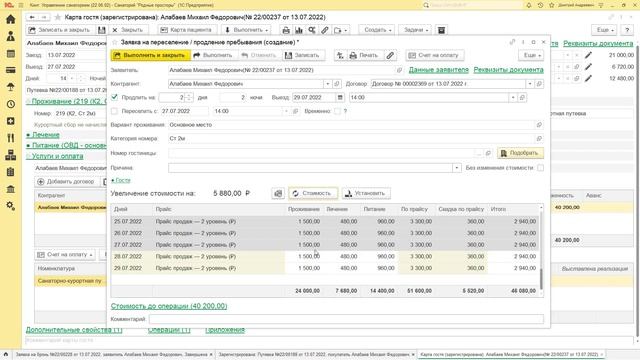The image size is (640, 360).
Task: Open history clock icon in title bar
Action: click(540, 5)
